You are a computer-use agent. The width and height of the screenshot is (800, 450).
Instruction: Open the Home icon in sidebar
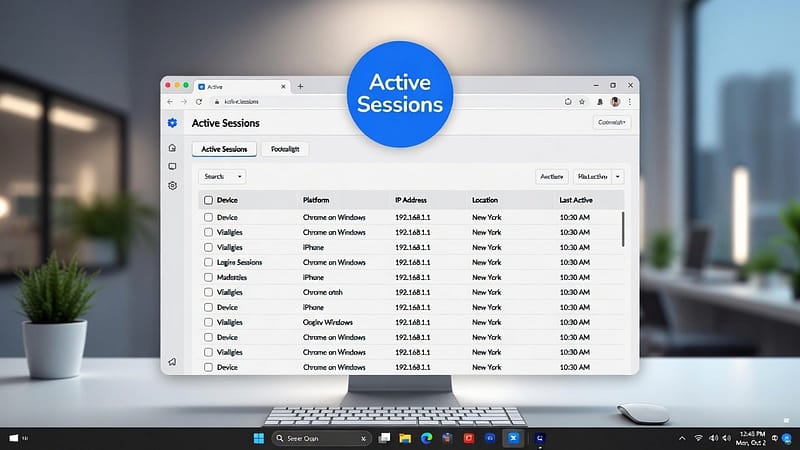click(172, 148)
